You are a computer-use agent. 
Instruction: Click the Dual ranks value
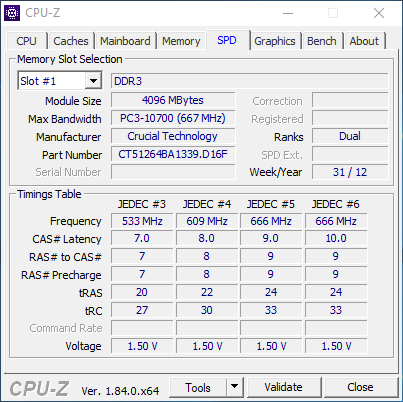pos(350,136)
